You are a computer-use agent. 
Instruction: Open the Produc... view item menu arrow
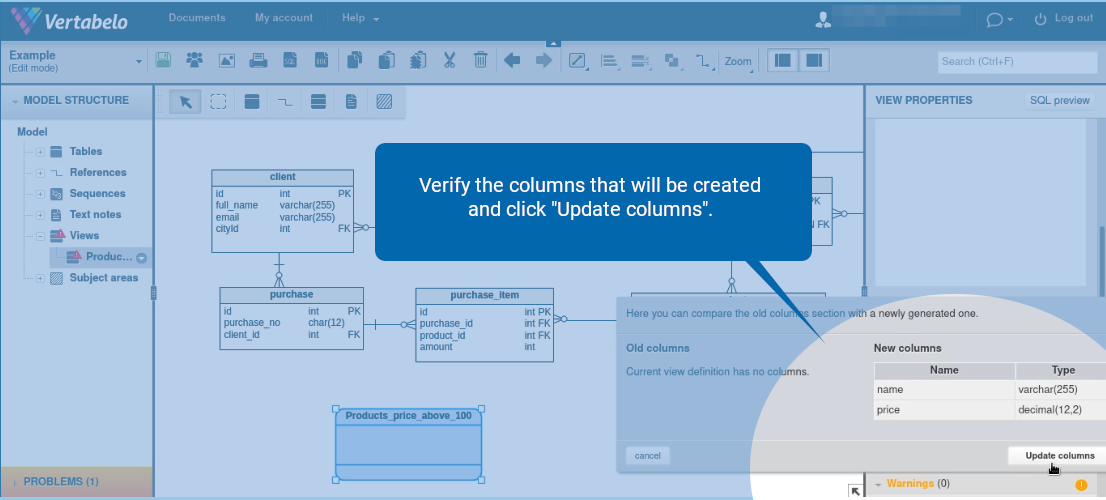(142, 258)
